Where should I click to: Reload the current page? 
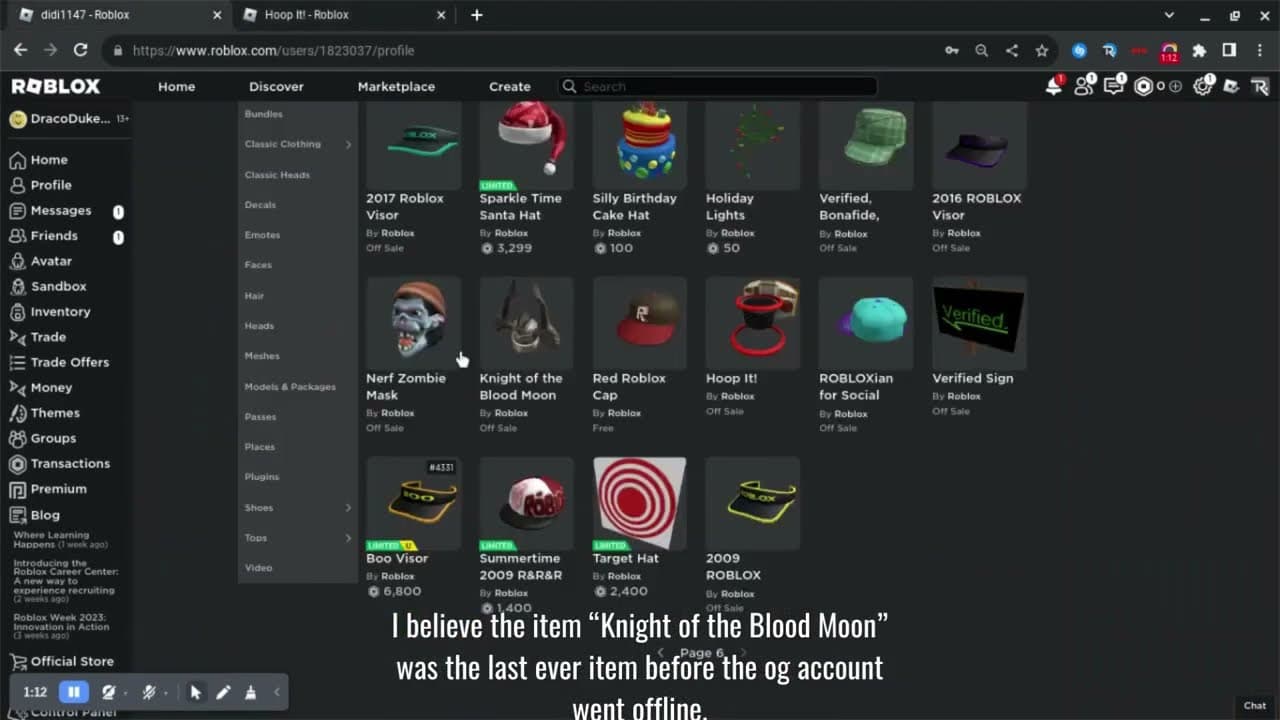(x=81, y=50)
